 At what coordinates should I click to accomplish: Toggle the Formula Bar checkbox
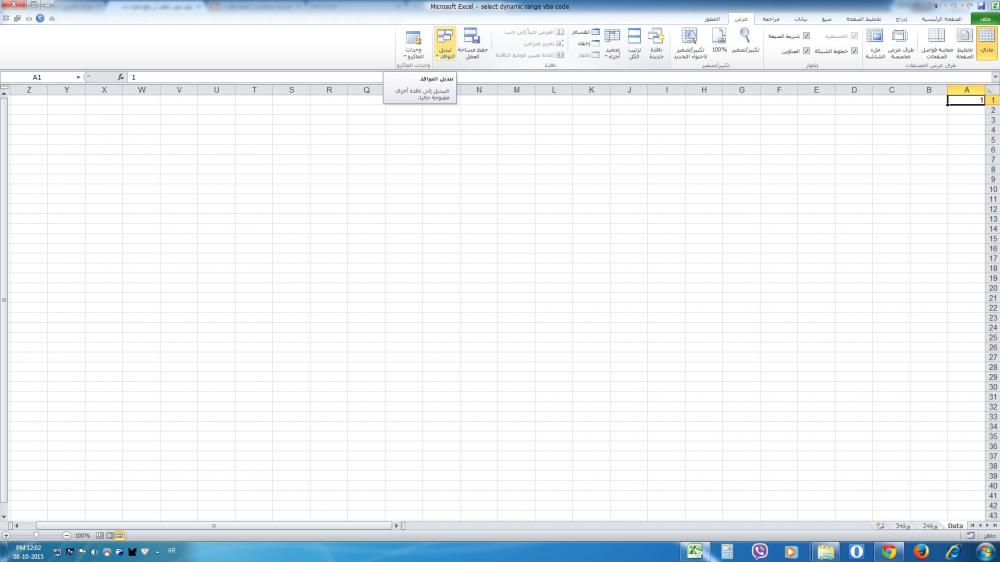pyautogui.click(x=806, y=36)
